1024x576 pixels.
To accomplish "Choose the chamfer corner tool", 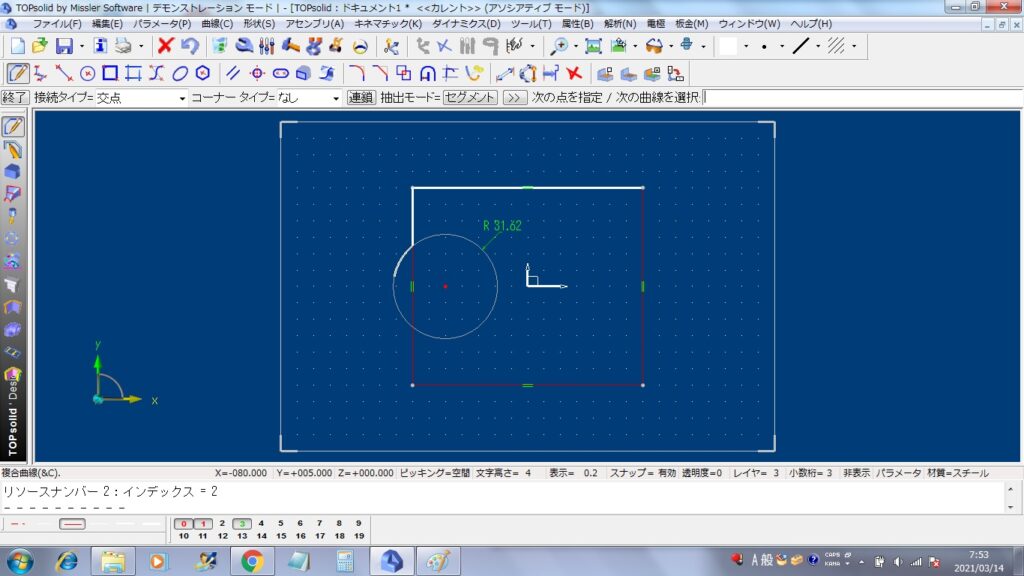I will pyautogui.click(x=380, y=73).
